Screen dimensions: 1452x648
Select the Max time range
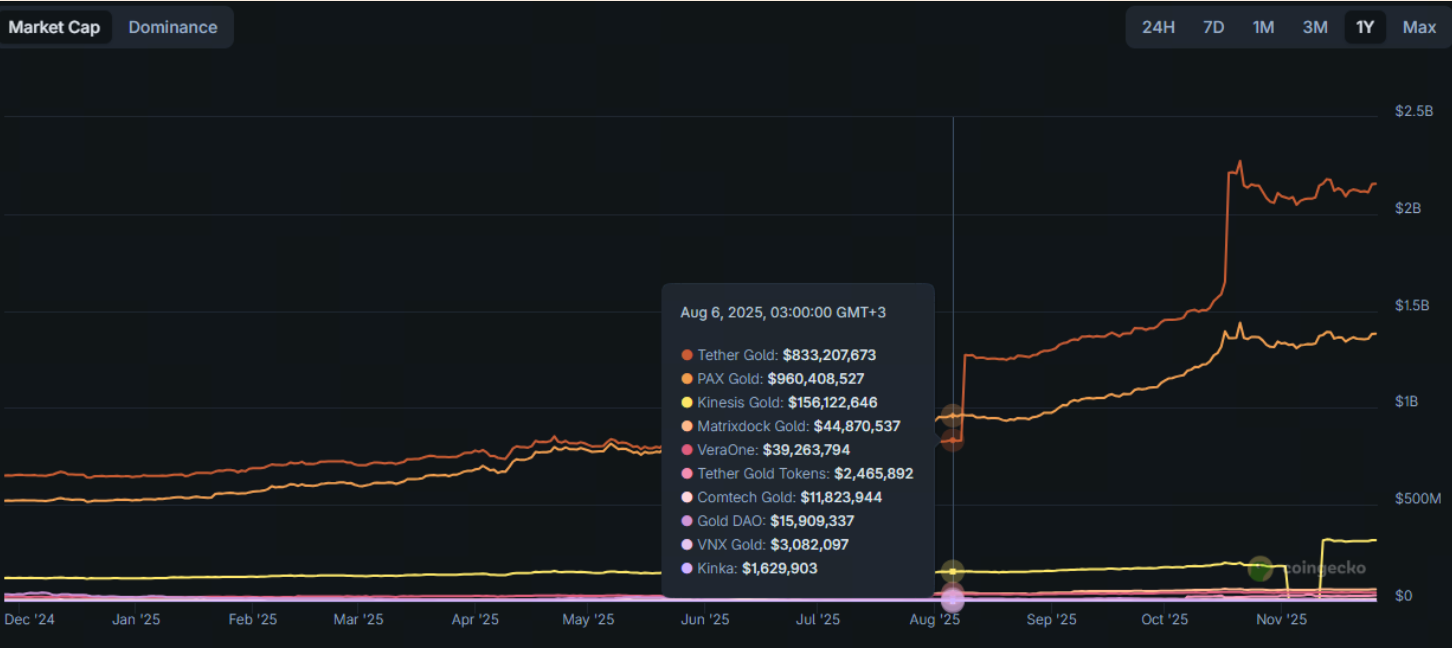pyautogui.click(x=1419, y=27)
